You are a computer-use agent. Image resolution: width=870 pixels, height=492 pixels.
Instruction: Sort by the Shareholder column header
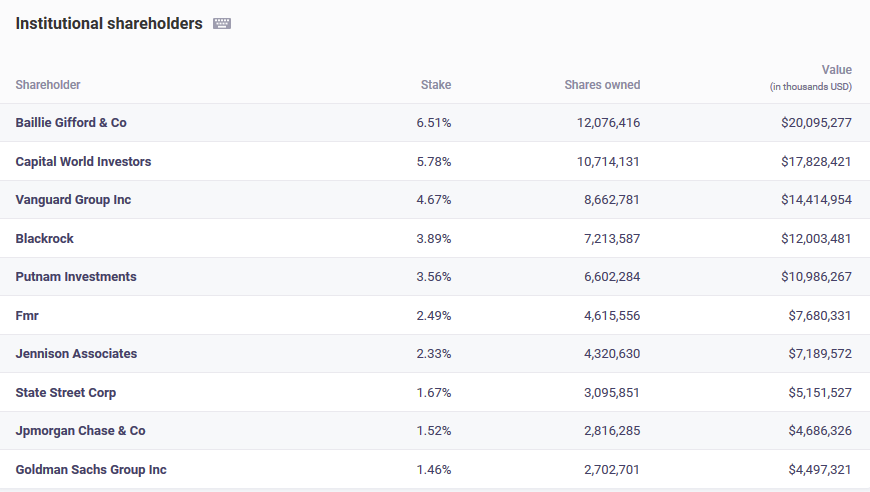tap(48, 85)
